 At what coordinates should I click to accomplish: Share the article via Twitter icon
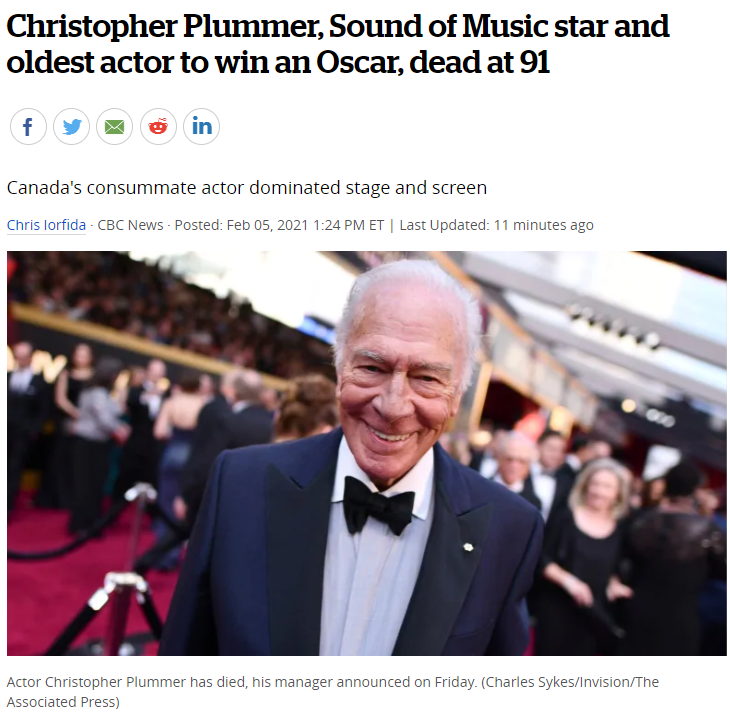click(x=72, y=127)
